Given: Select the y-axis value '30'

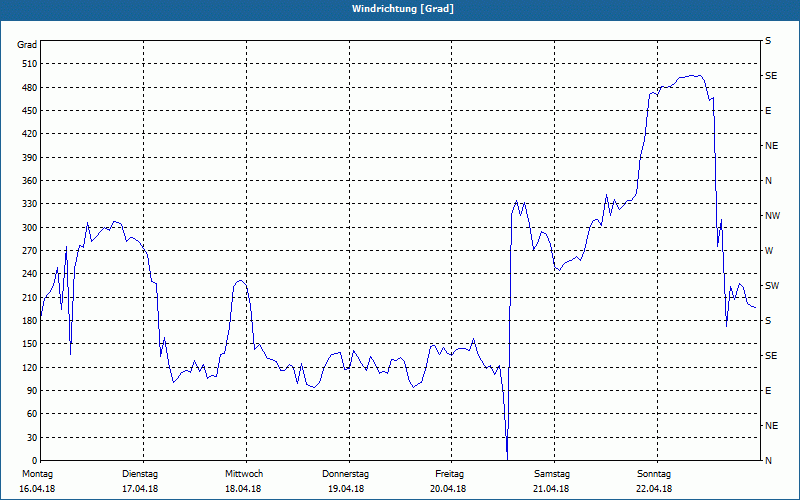Looking at the screenshot, I should [32, 438].
